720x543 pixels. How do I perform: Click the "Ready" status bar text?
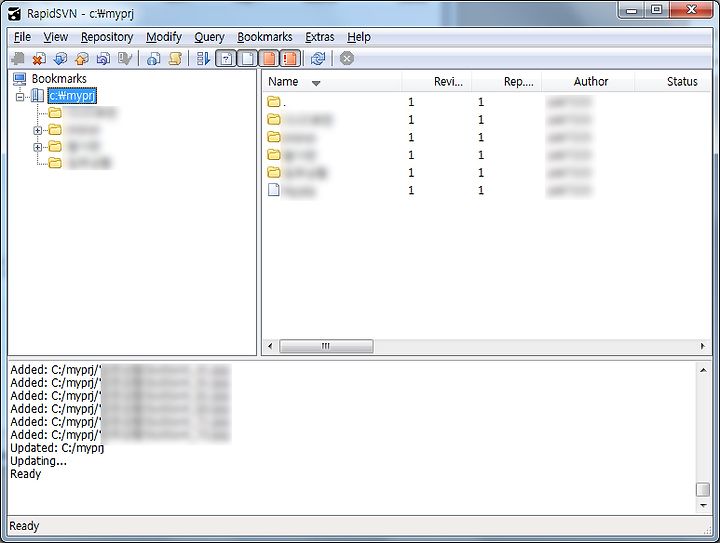[24, 526]
